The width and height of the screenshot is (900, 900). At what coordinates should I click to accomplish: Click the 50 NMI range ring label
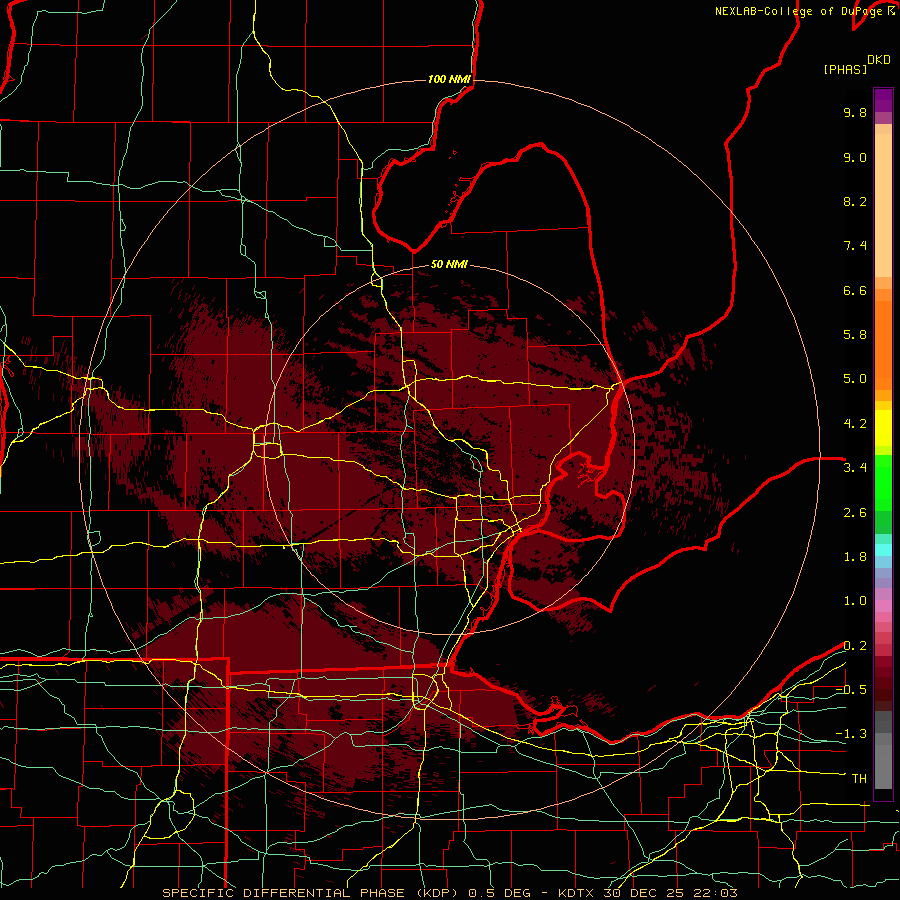click(x=449, y=264)
